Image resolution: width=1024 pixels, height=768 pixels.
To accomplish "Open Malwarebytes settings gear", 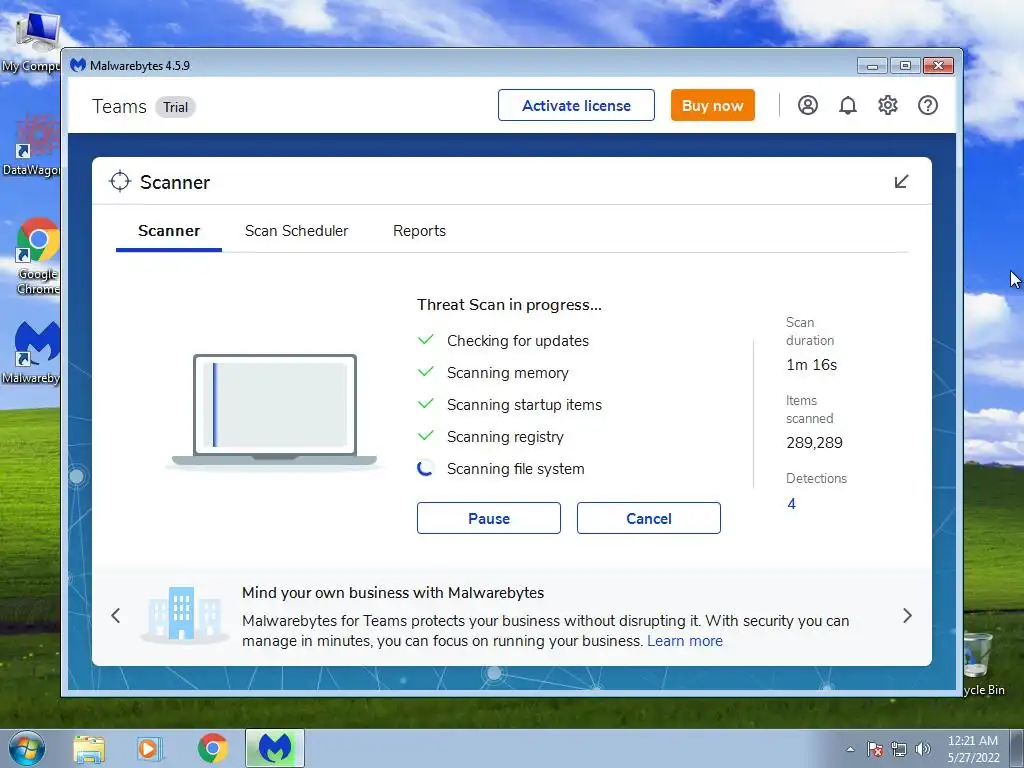I will point(888,105).
